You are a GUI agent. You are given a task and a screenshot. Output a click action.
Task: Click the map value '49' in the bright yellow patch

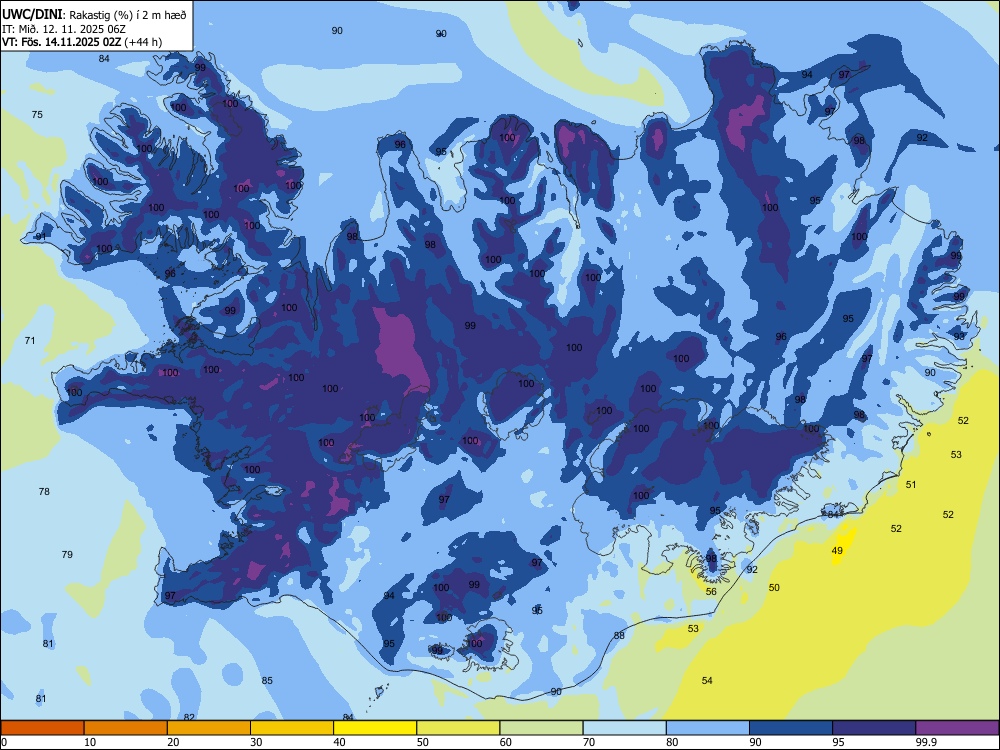pos(837,551)
